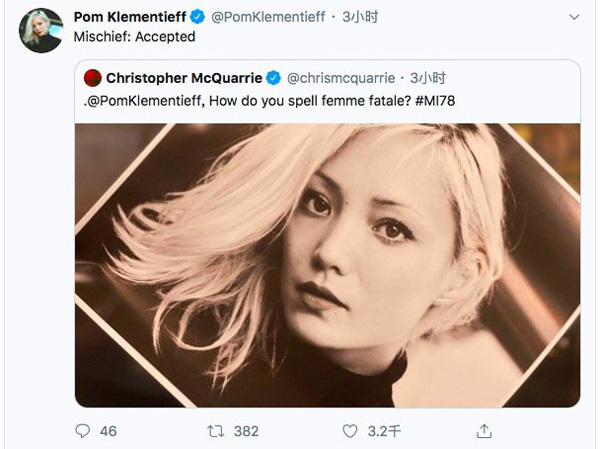600x449 pixels.
Task: Click the retweet arrows icon
Action: click(215, 431)
